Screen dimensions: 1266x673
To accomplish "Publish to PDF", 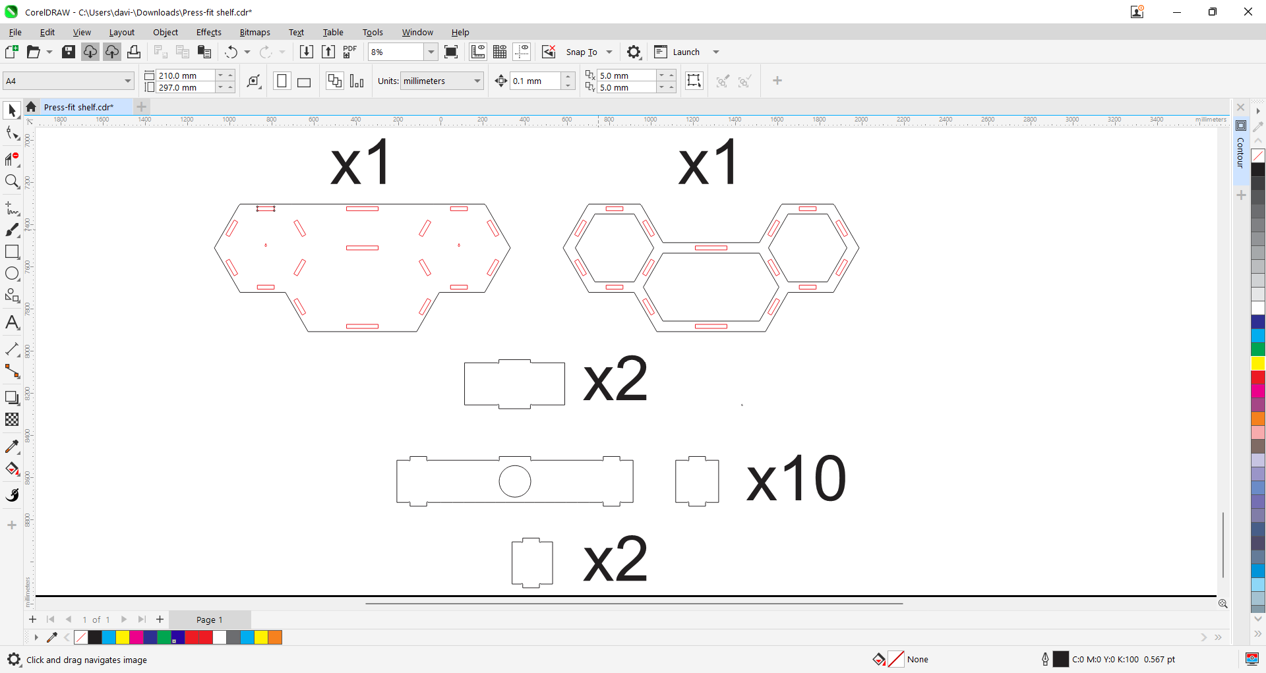I will tap(350, 52).
